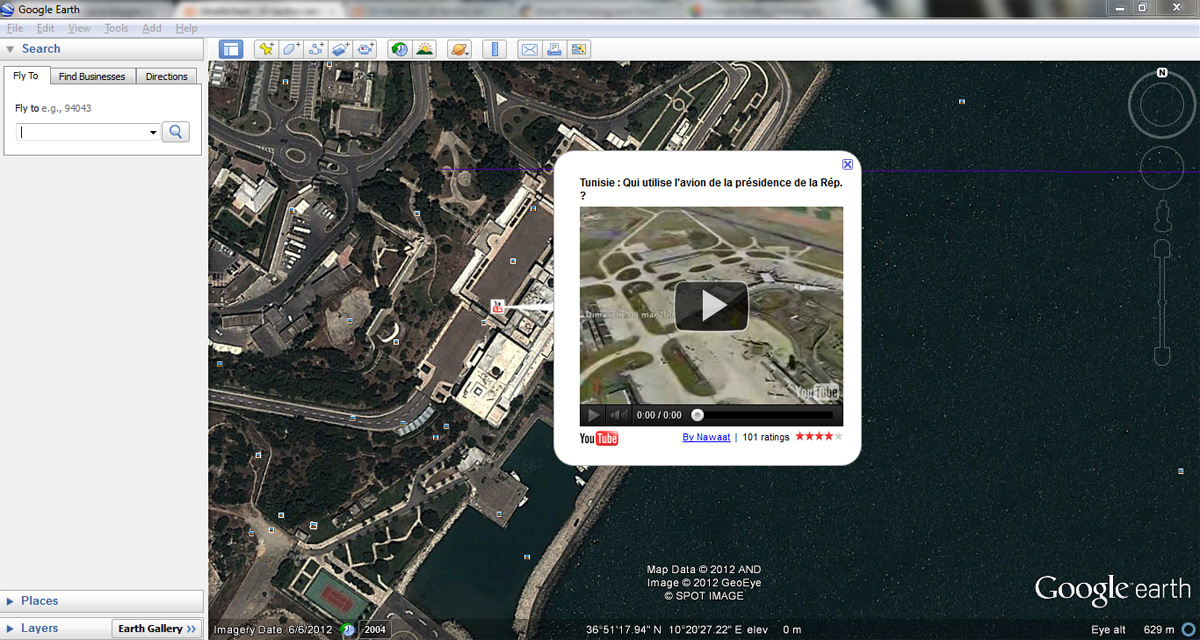Click the red star rating
The image size is (1200, 640).
tap(819, 437)
